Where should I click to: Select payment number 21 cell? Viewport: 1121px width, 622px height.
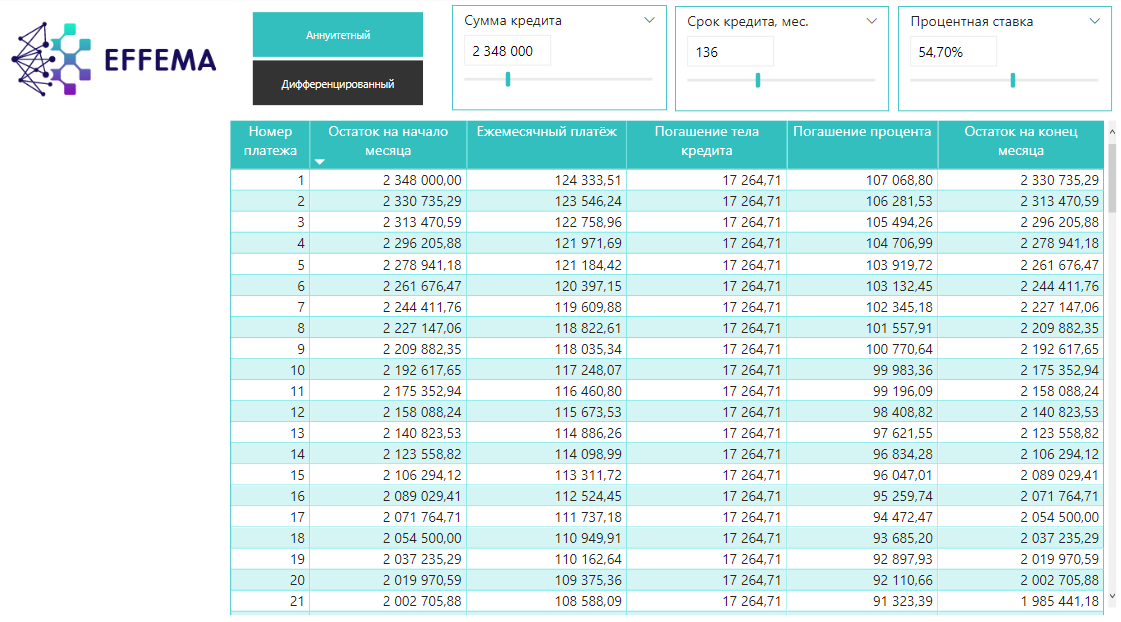pyautogui.click(x=270, y=601)
